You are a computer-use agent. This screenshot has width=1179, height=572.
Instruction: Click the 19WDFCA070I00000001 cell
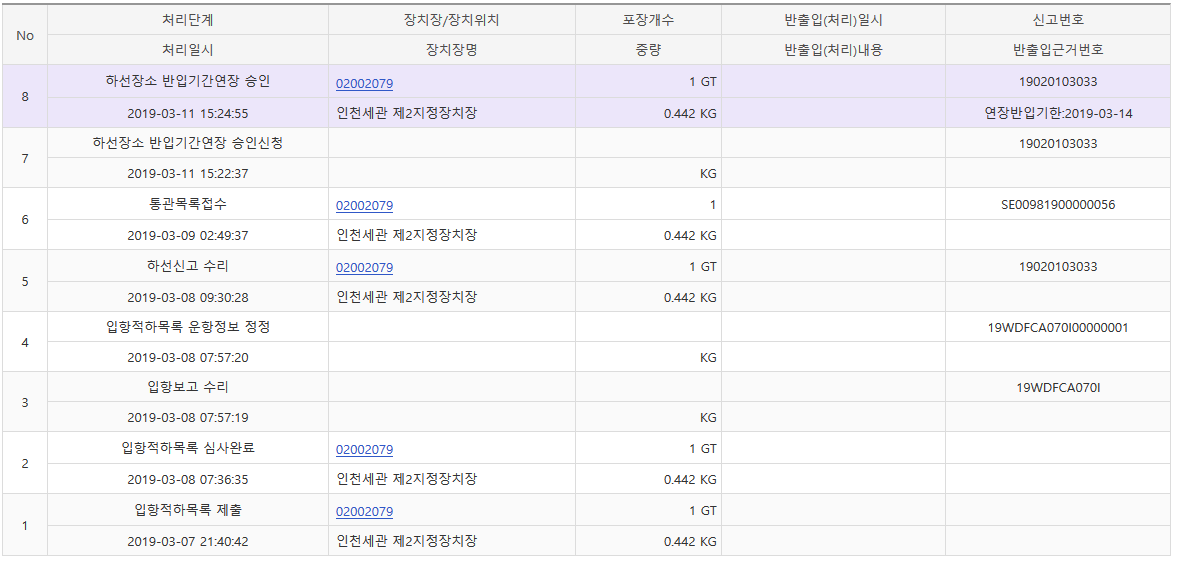[1057, 327]
